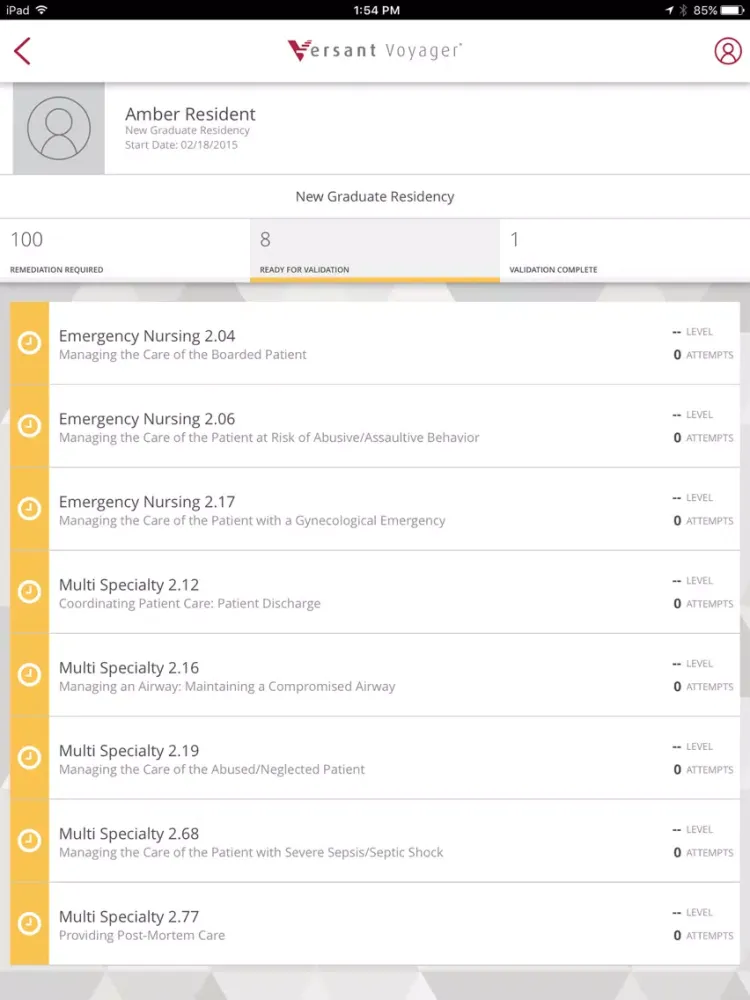Screen dimensions: 750x1000
Task: Tap the back arrow icon
Action: pyautogui.click(x=23, y=51)
